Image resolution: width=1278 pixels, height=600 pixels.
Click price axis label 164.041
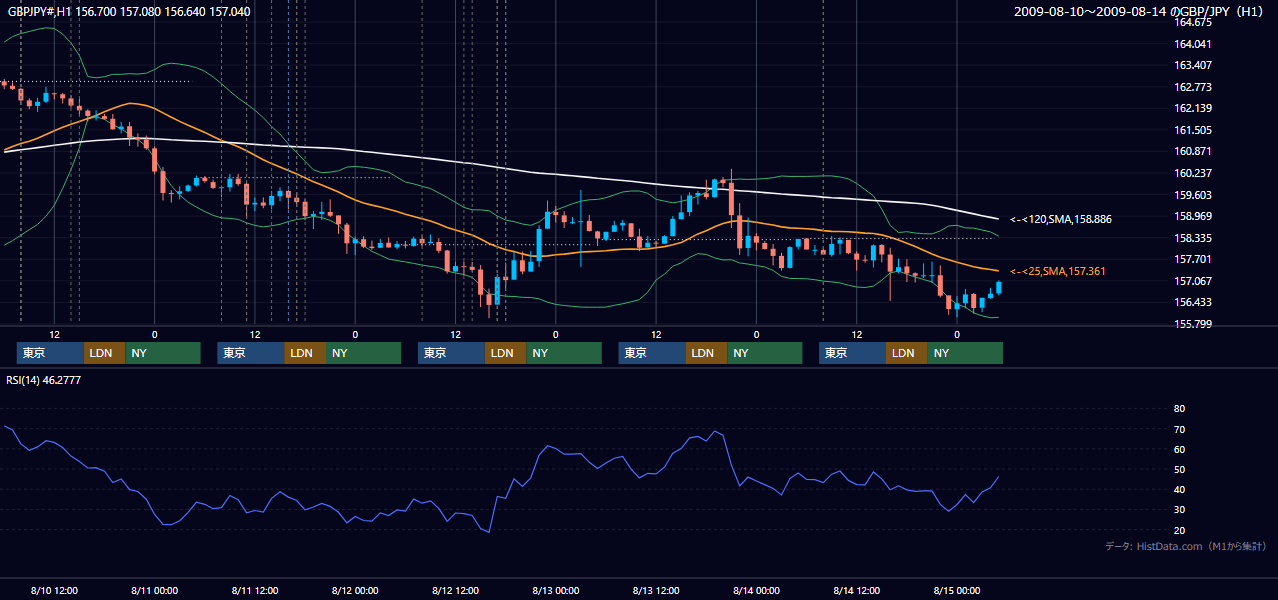point(1193,44)
